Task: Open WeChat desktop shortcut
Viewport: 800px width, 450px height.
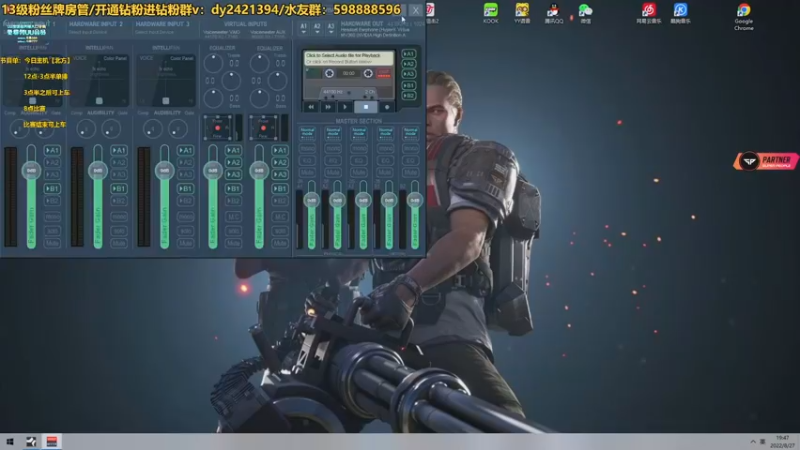Action: pos(585,13)
